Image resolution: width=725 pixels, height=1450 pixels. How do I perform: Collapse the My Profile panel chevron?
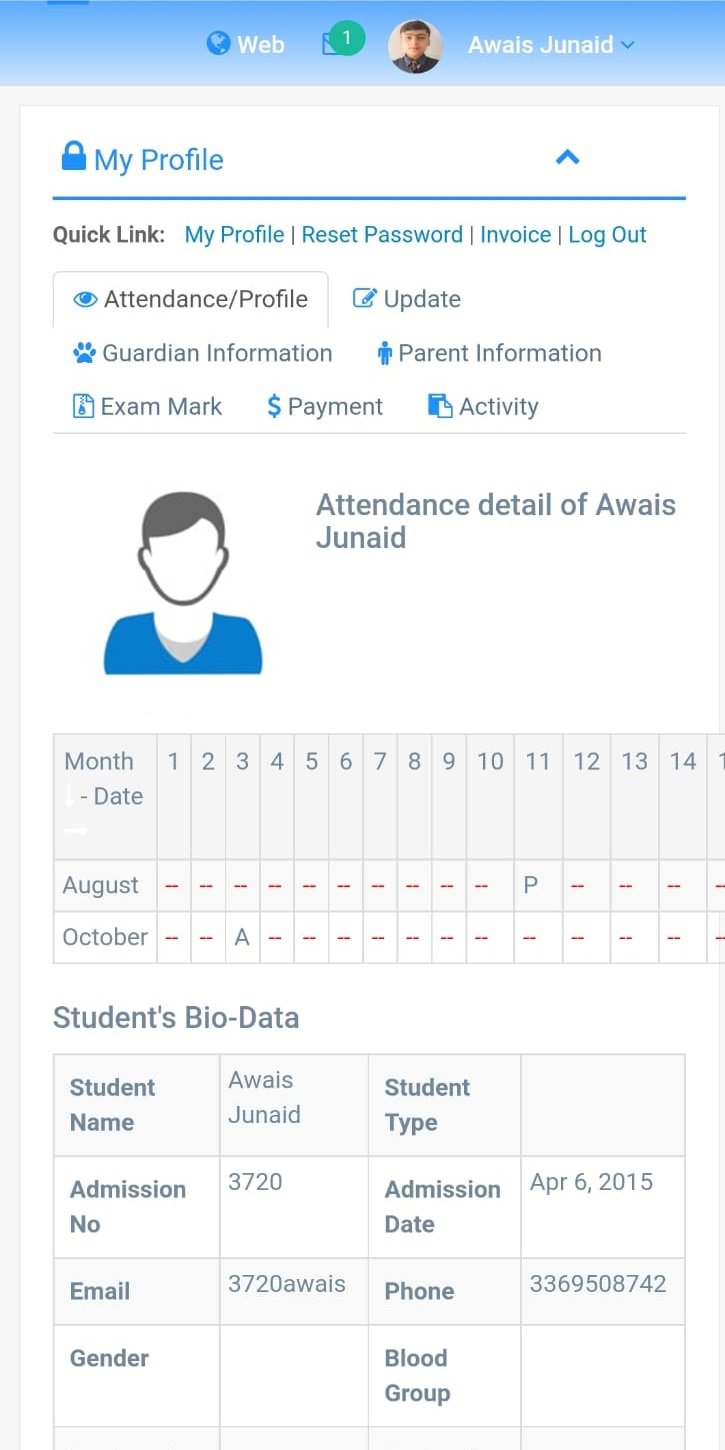click(567, 157)
